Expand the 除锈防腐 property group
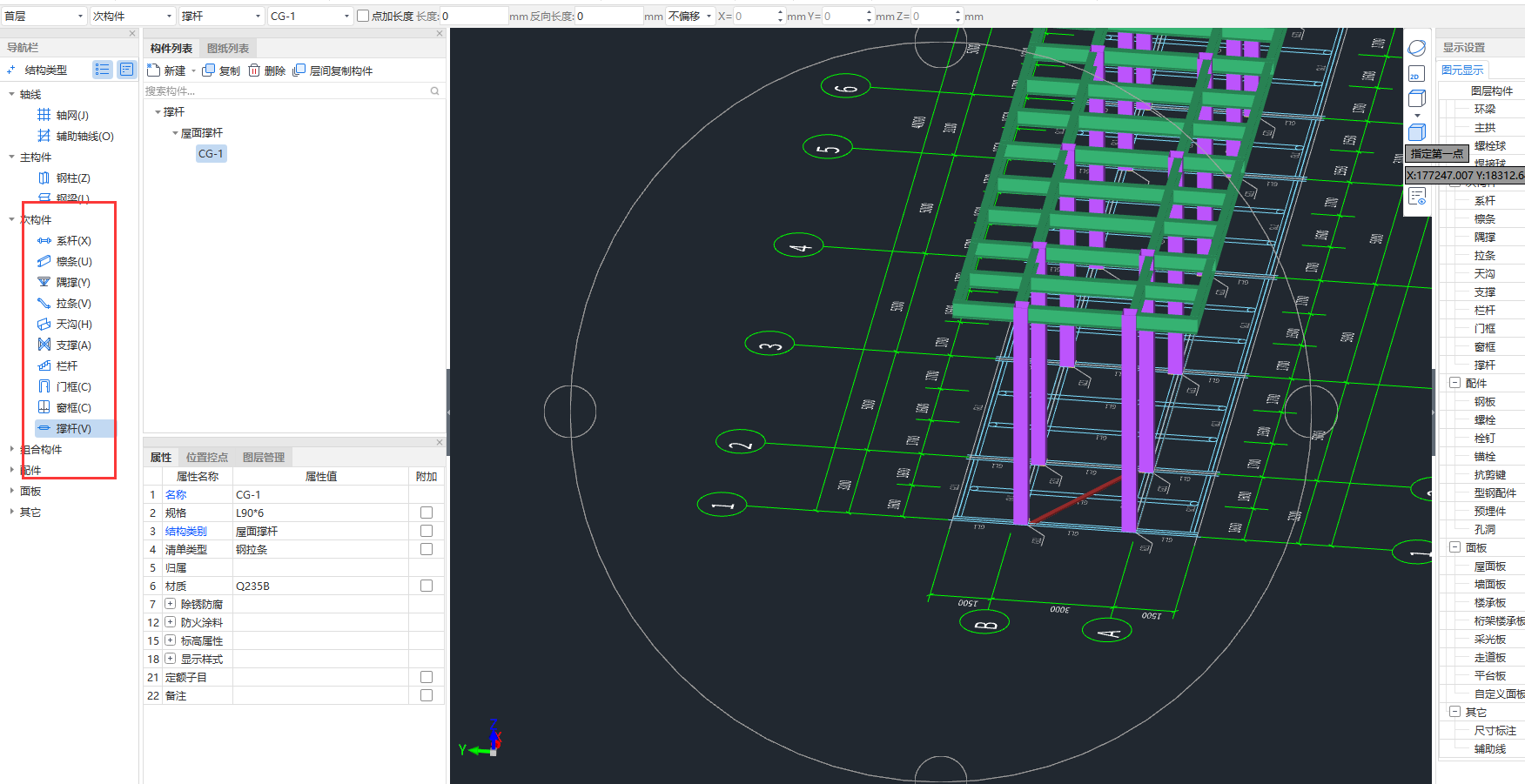The height and width of the screenshot is (784, 1525). click(x=171, y=604)
